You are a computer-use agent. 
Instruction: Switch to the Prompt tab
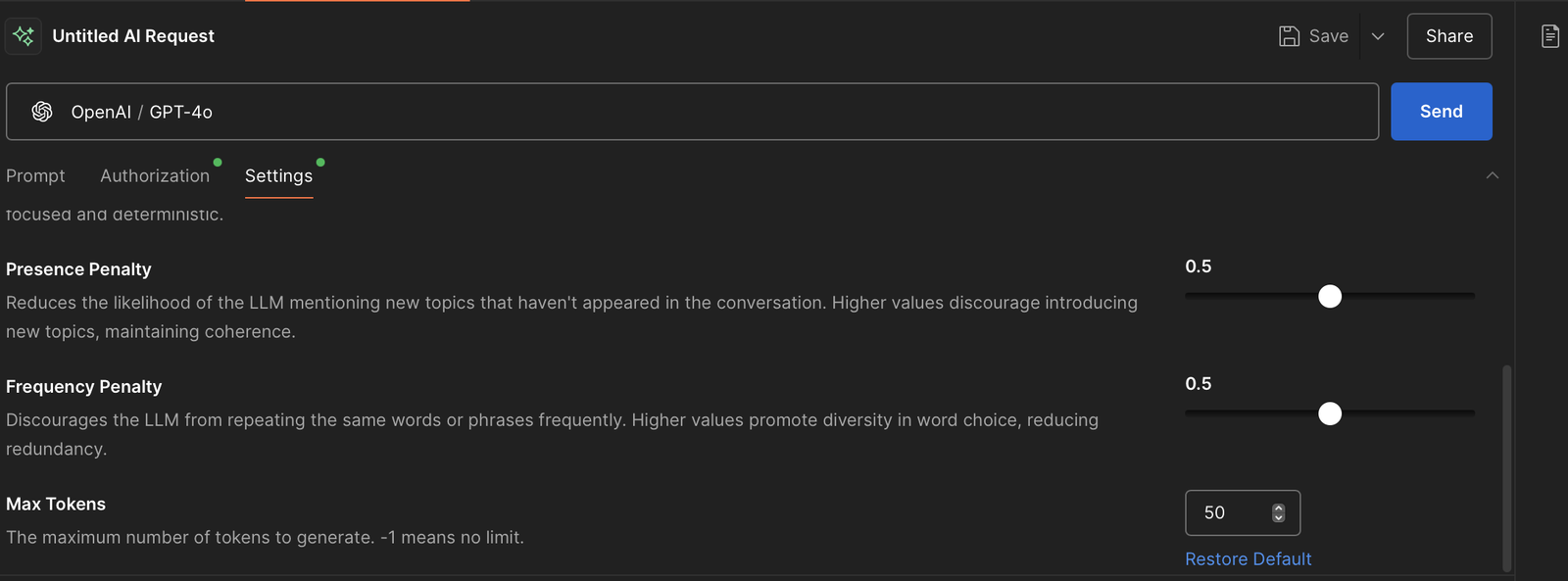click(x=35, y=175)
